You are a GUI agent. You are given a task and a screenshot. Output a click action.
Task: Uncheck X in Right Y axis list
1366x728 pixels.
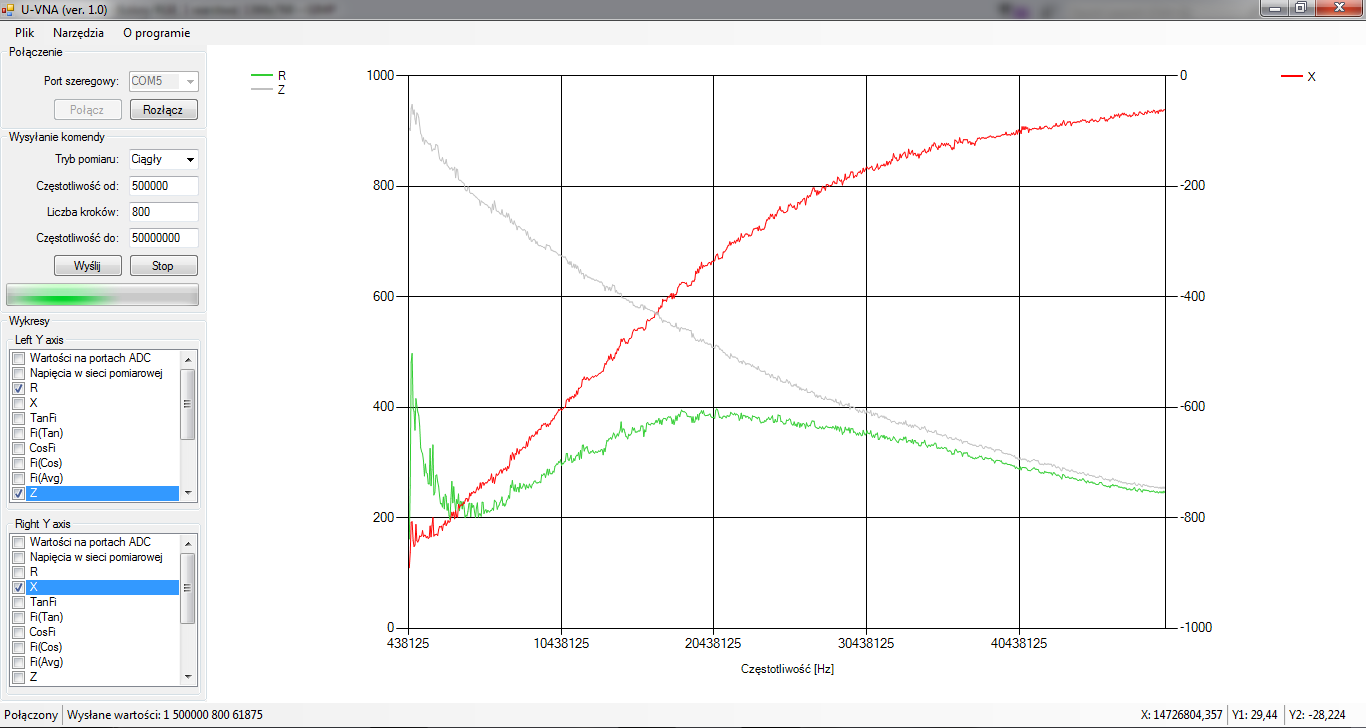coord(18,587)
